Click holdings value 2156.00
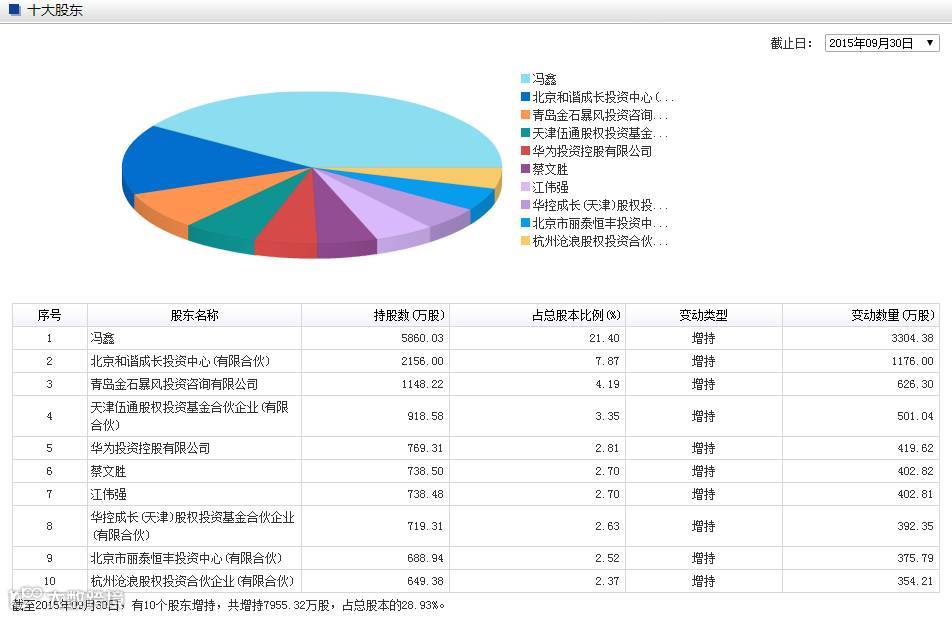This screenshot has width=952, height=617. point(422,361)
